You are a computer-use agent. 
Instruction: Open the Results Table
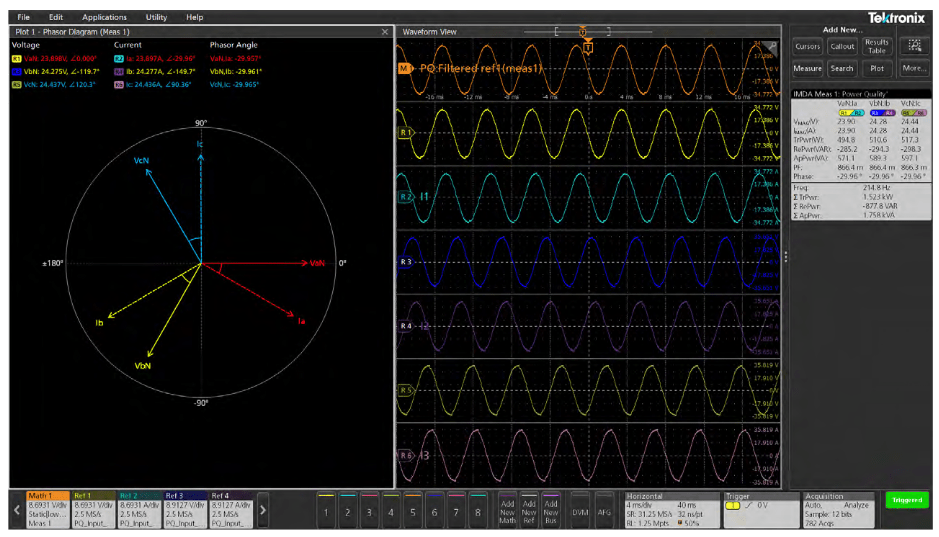[x=877, y=46]
